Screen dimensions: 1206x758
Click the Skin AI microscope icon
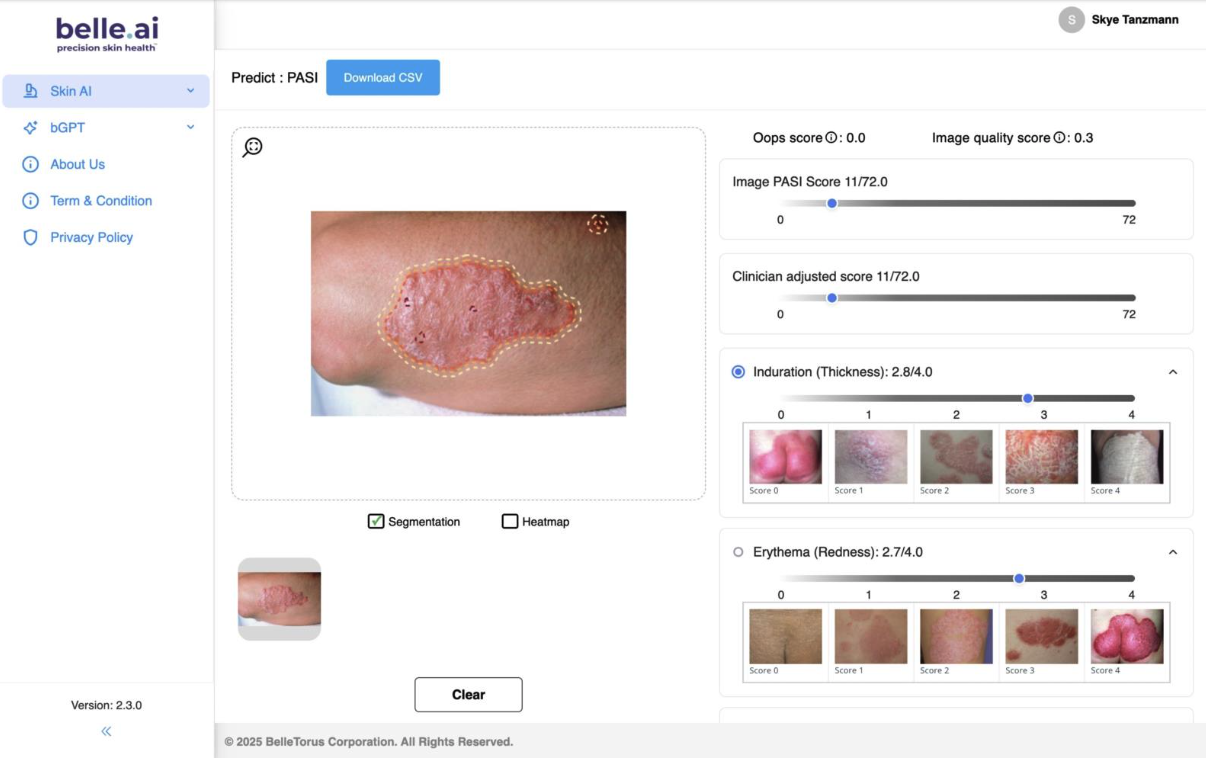pos(30,91)
